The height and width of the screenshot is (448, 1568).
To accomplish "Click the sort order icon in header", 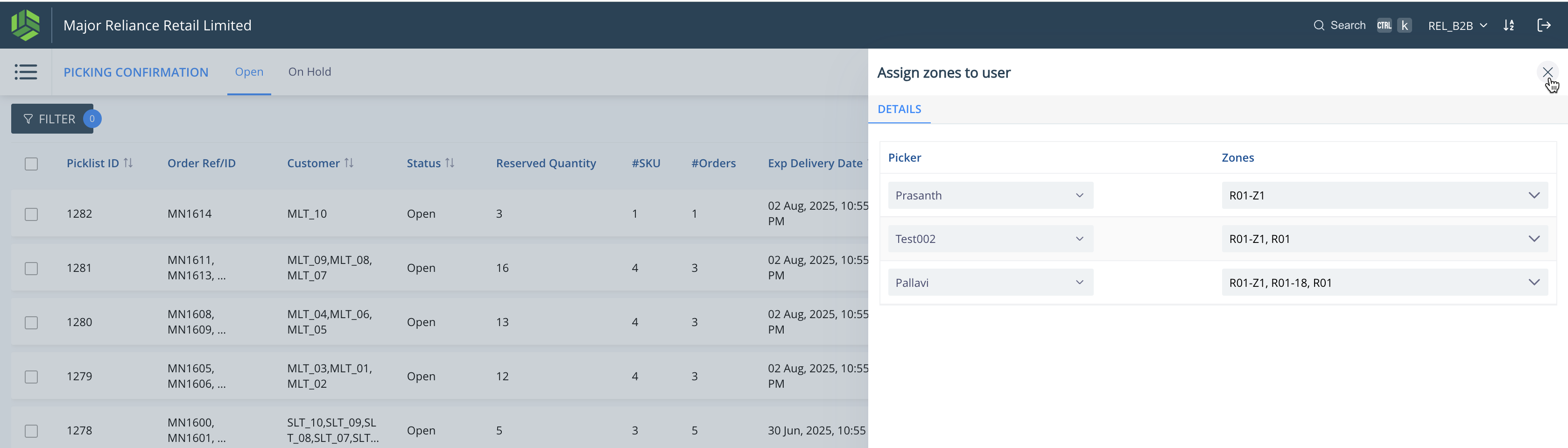I will pos(1508,26).
